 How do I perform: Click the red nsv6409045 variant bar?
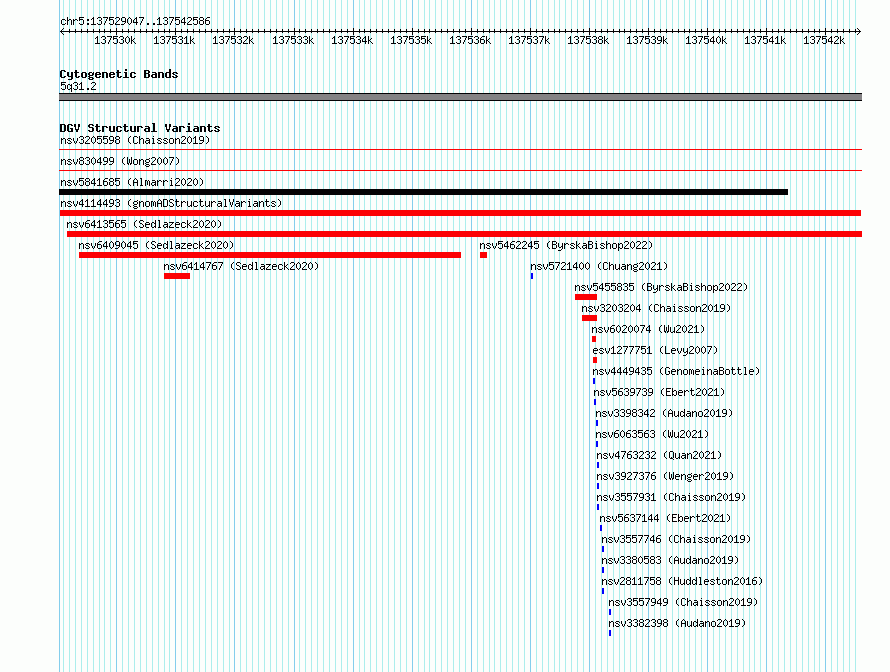[270, 255]
